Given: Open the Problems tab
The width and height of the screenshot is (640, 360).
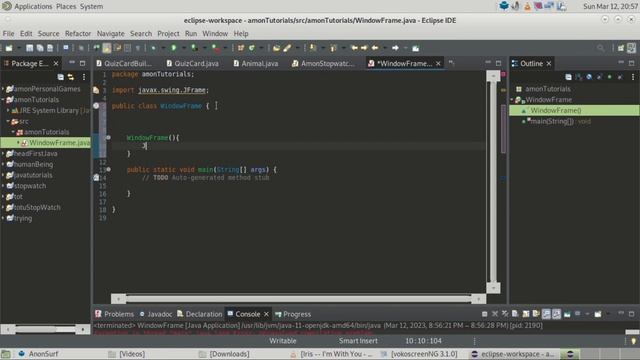Looking at the screenshot, I should [x=114, y=314].
